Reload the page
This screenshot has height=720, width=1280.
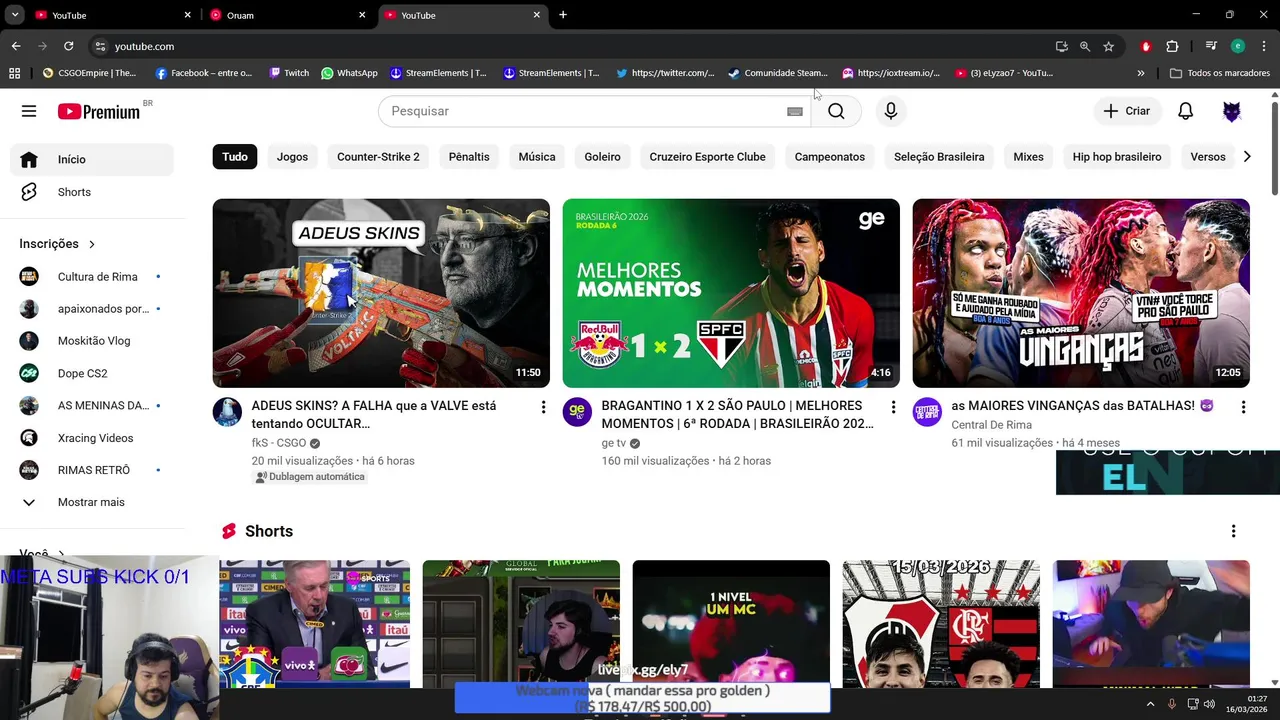68,46
